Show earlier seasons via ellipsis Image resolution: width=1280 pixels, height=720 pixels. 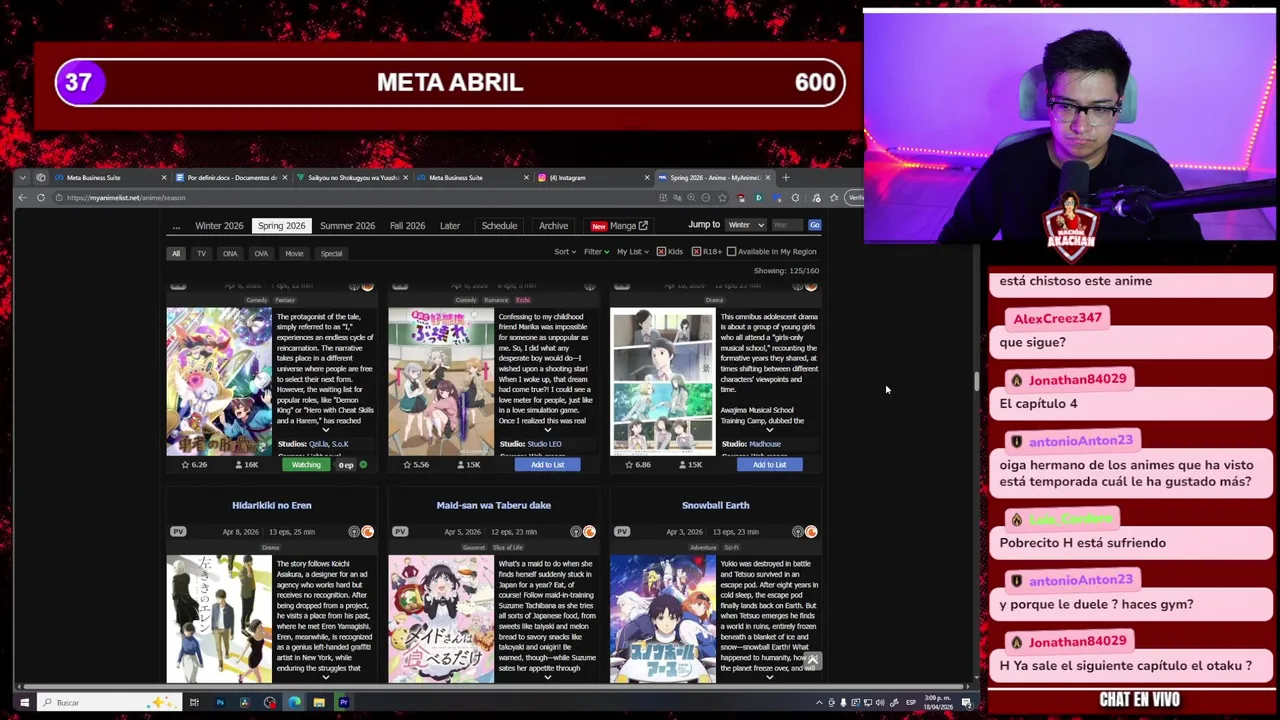pos(176,226)
